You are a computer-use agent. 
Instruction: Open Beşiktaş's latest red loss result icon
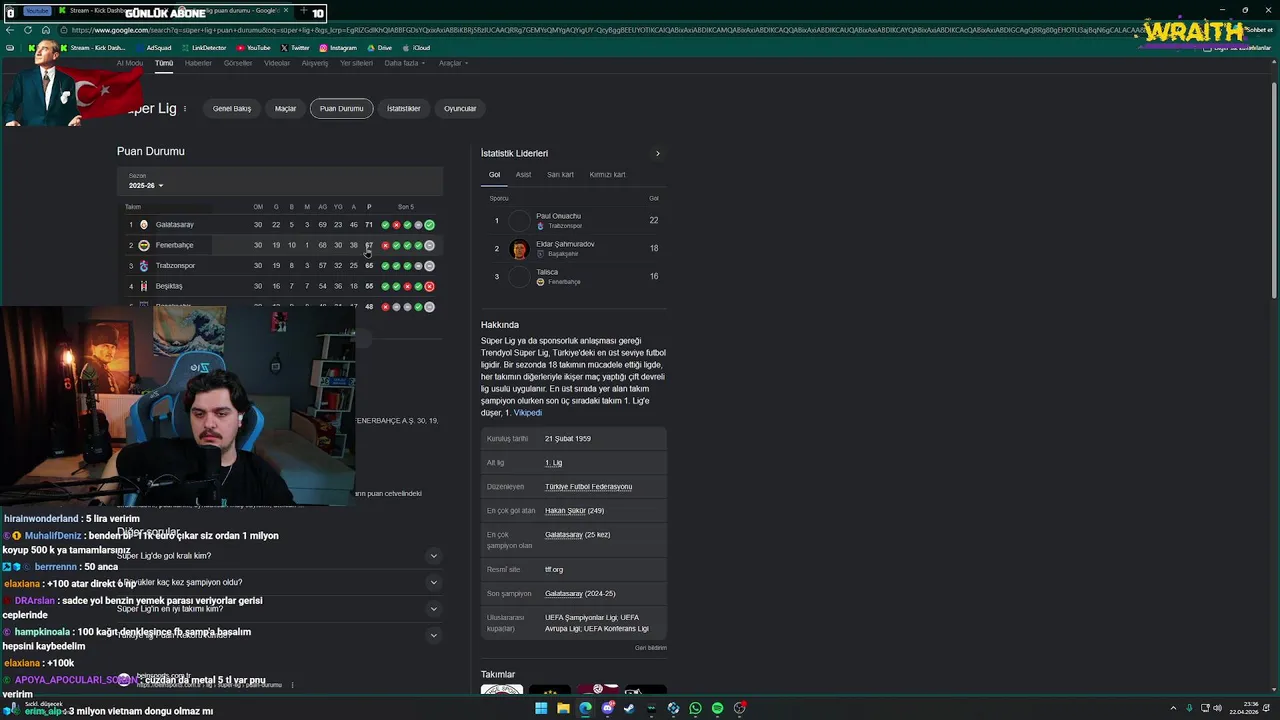pos(429,286)
